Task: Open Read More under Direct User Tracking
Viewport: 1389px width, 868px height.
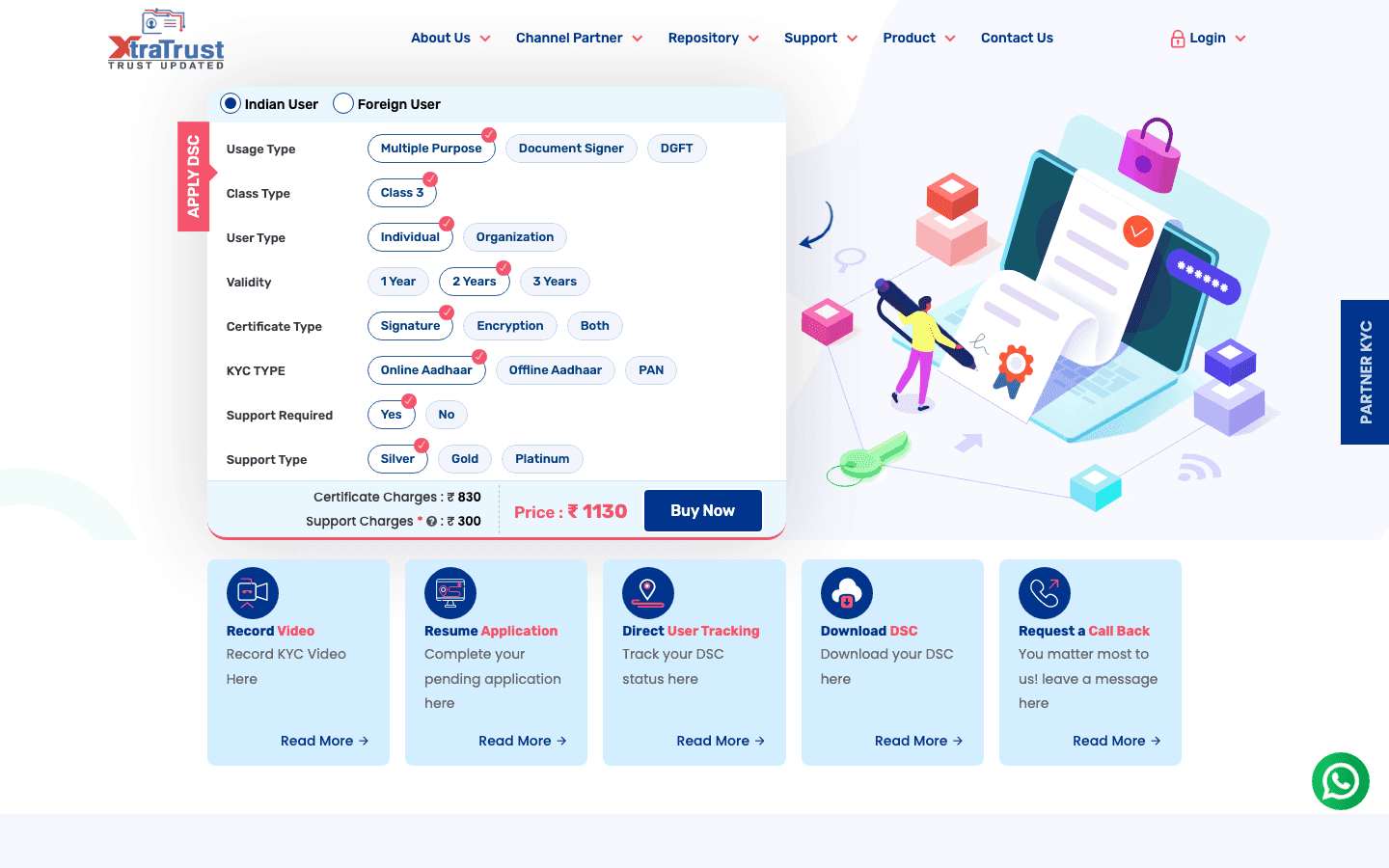Action: (721, 741)
